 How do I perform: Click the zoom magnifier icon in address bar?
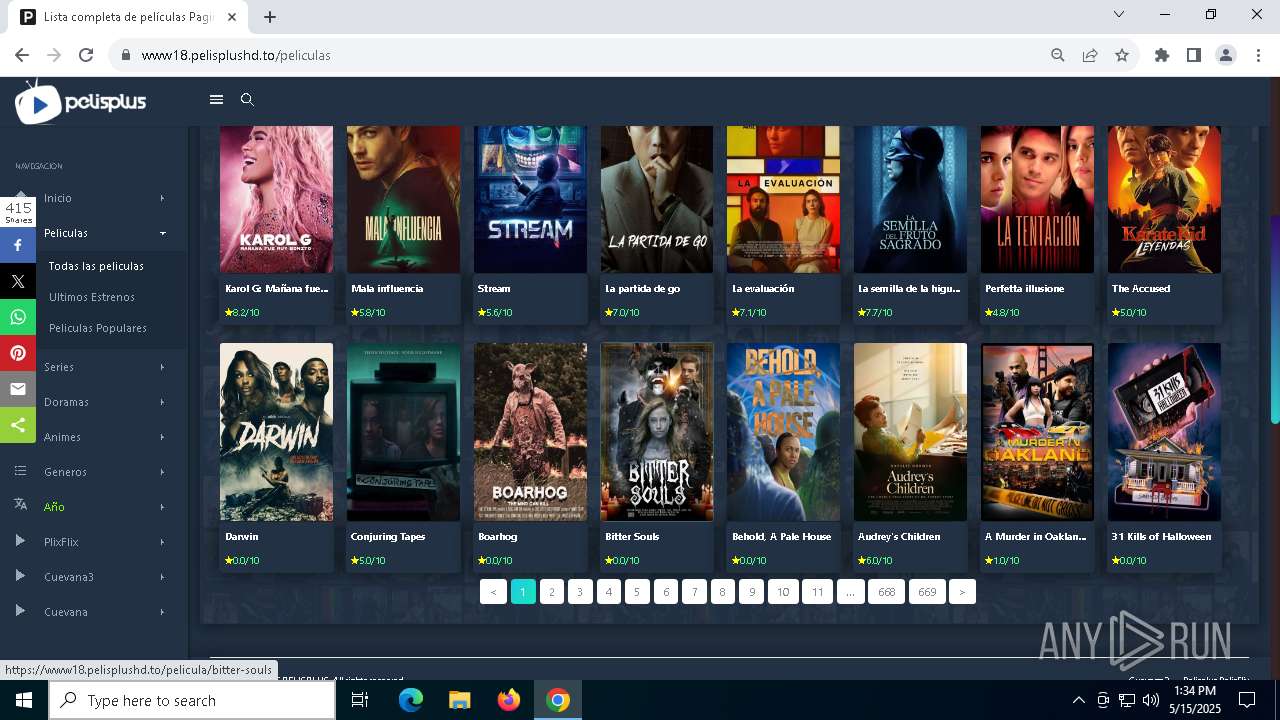click(x=1058, y=55)
